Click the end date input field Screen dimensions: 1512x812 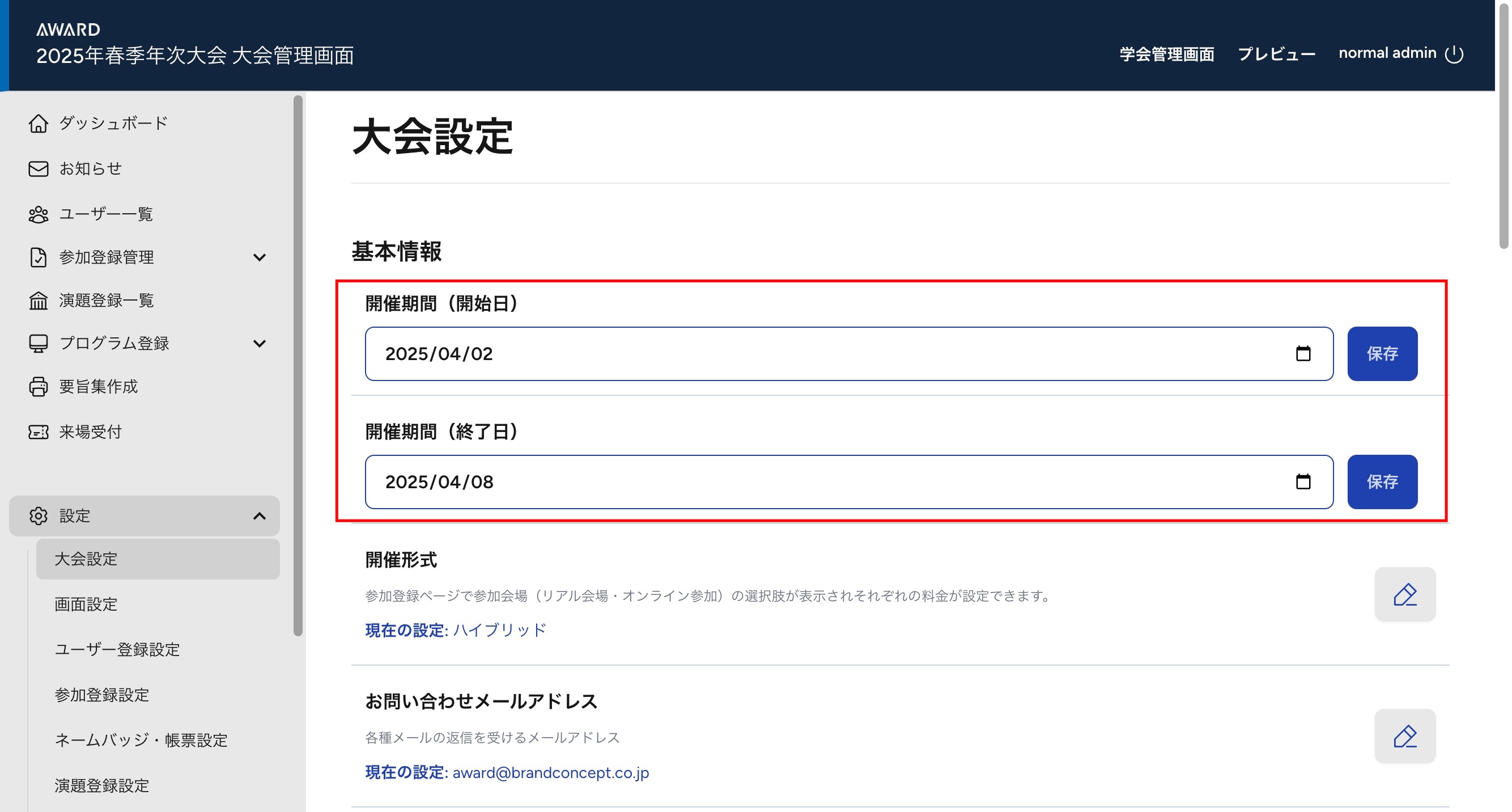pos(822,481)
